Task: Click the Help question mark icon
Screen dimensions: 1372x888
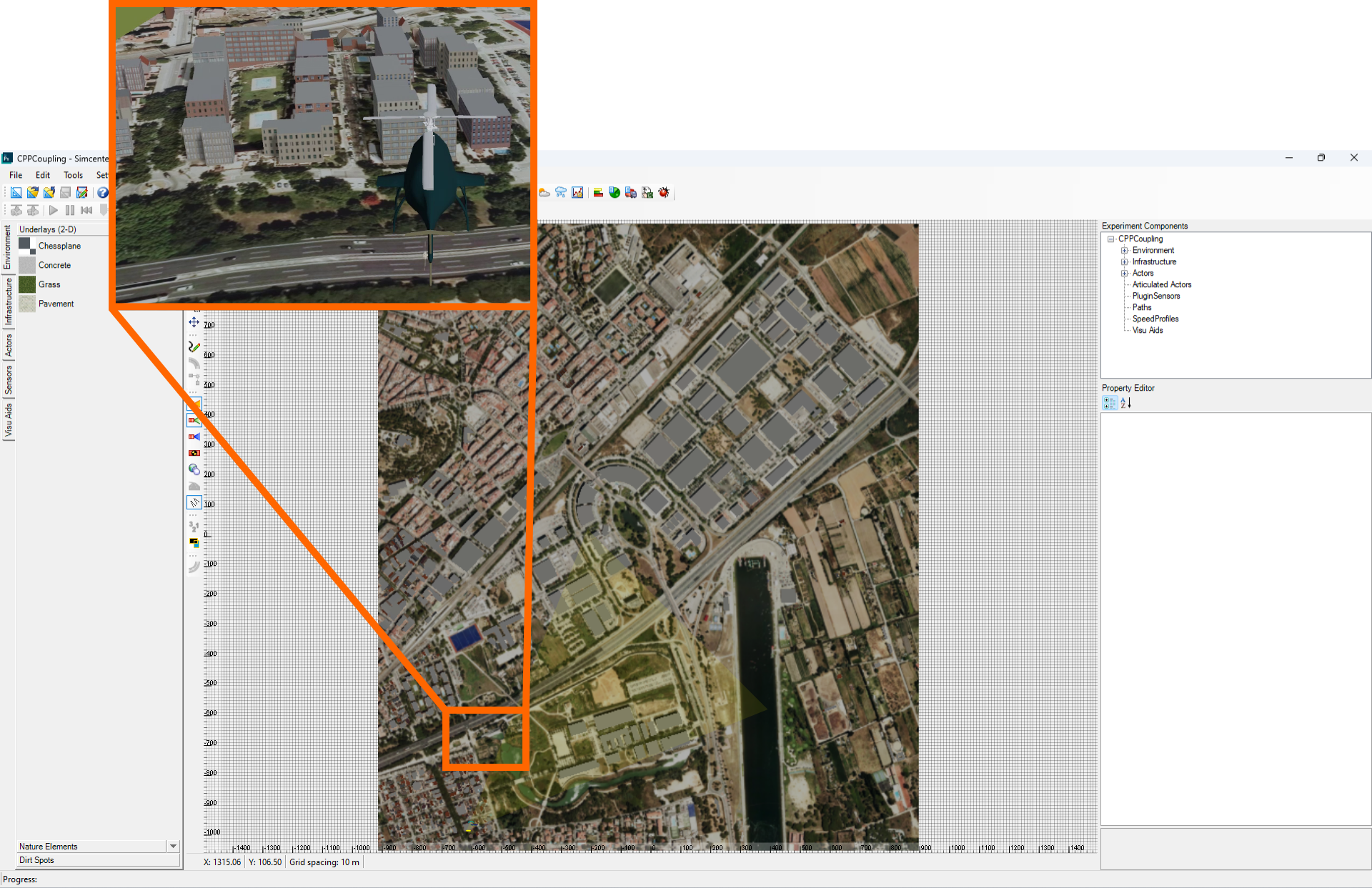Action: tap(102, 192)
